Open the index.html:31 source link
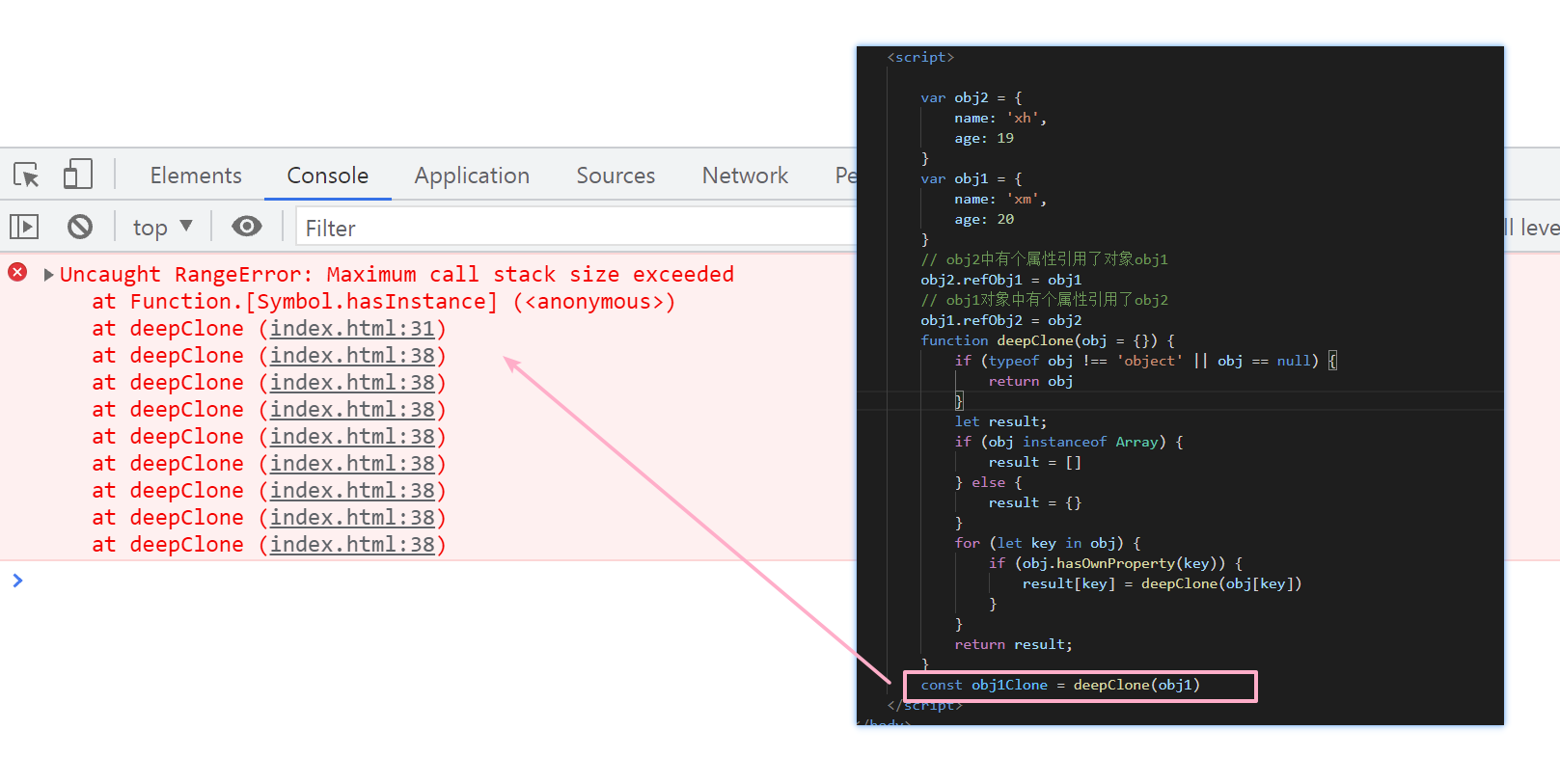 [352, 329]
